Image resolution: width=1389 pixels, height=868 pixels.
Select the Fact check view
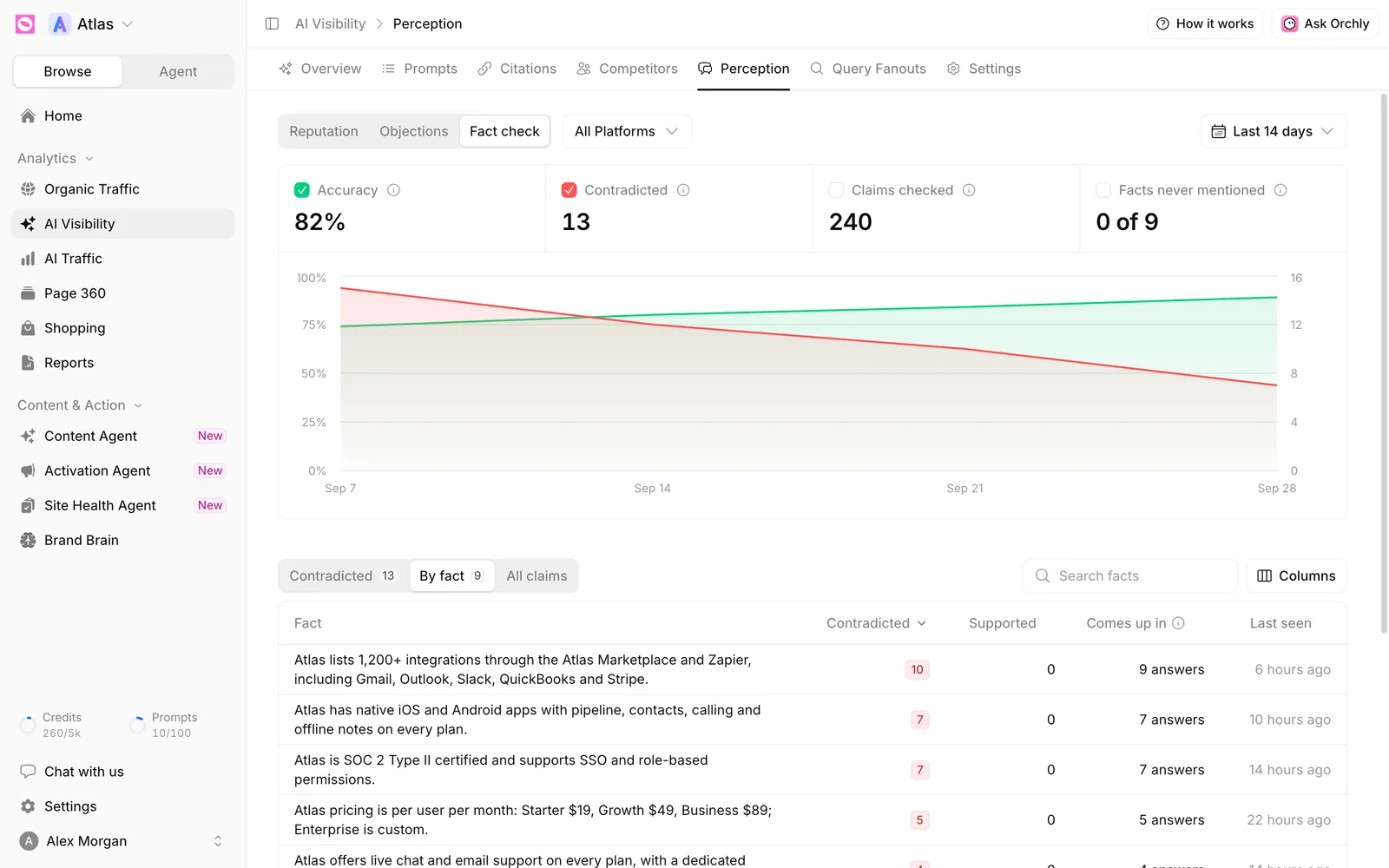click(504, 131)
